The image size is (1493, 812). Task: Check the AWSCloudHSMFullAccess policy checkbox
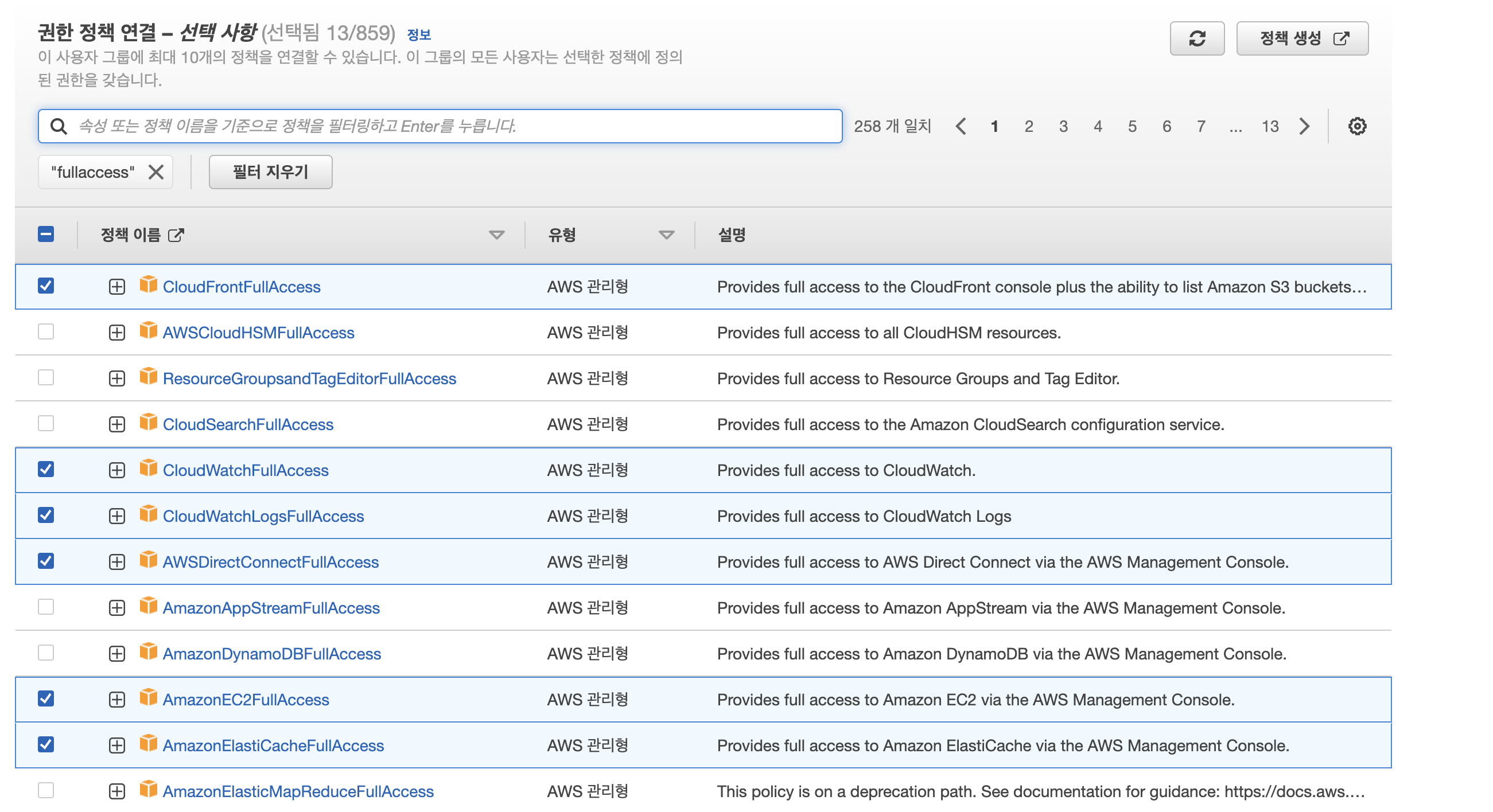pos(46,332)
